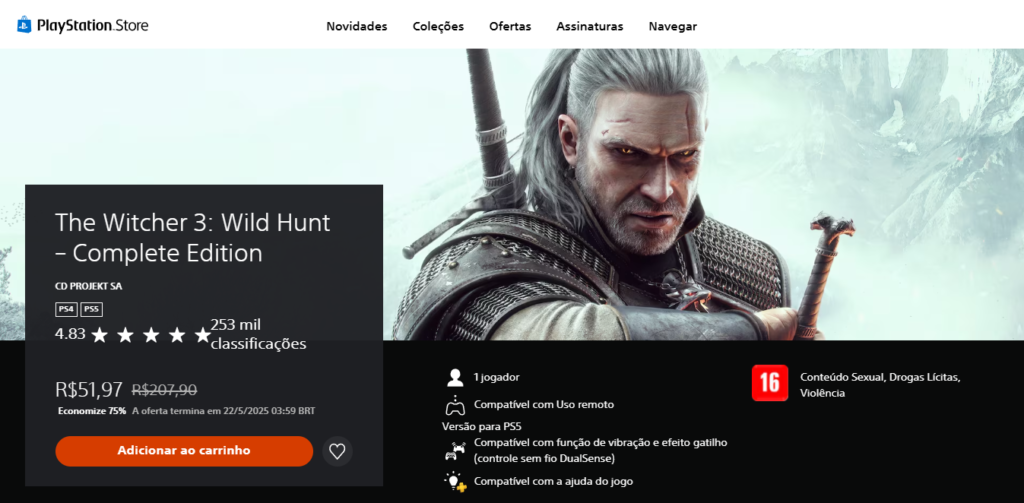This screenshot has width=1024, height=503.
Task: Open the Novidades menu
Action: tap(357, 26)
